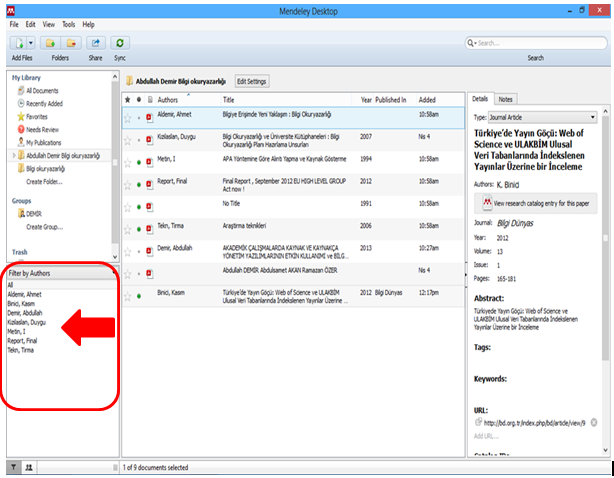Click the Sync toolbar icon
This screenshot has height=478, width=614.
(x=120, y=43)
